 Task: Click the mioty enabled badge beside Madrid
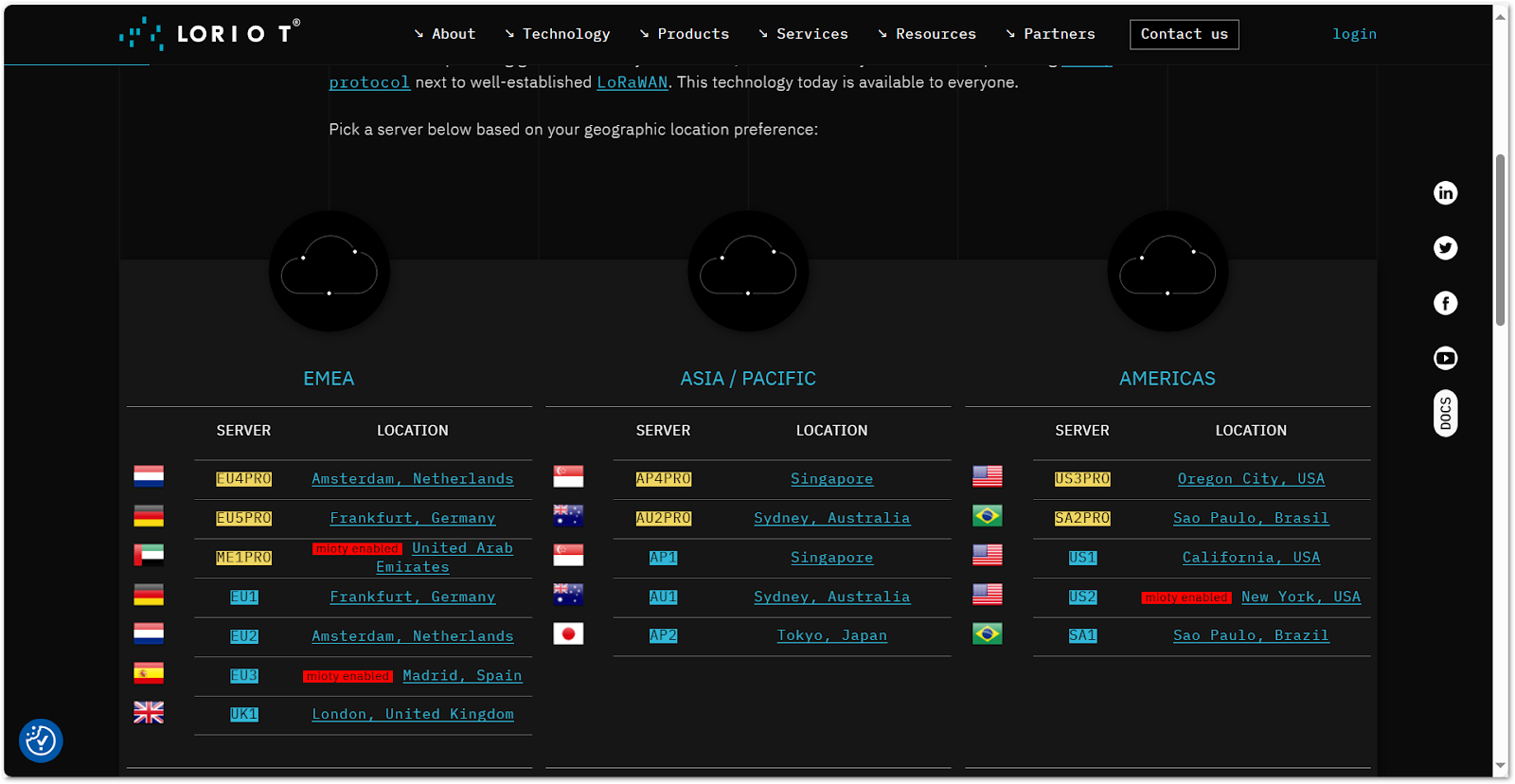[348, 676]
